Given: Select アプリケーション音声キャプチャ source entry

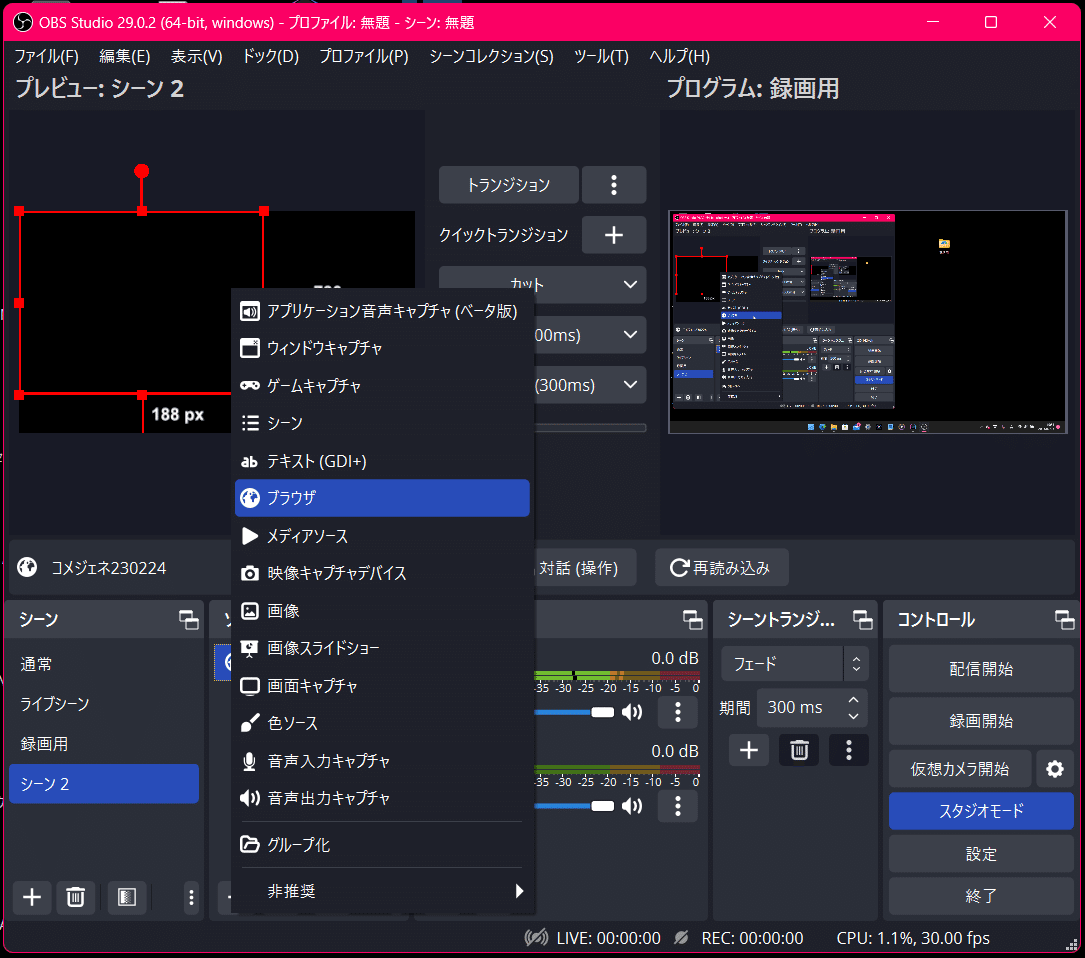Looking at the screenshot, I should pyautogui.click(x=382, y=311).
